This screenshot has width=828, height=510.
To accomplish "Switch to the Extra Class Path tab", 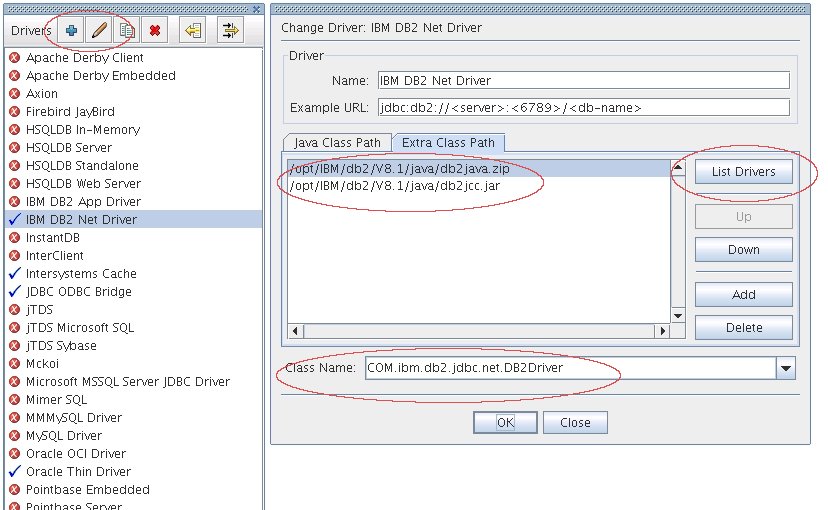I will tap(449, 143).
